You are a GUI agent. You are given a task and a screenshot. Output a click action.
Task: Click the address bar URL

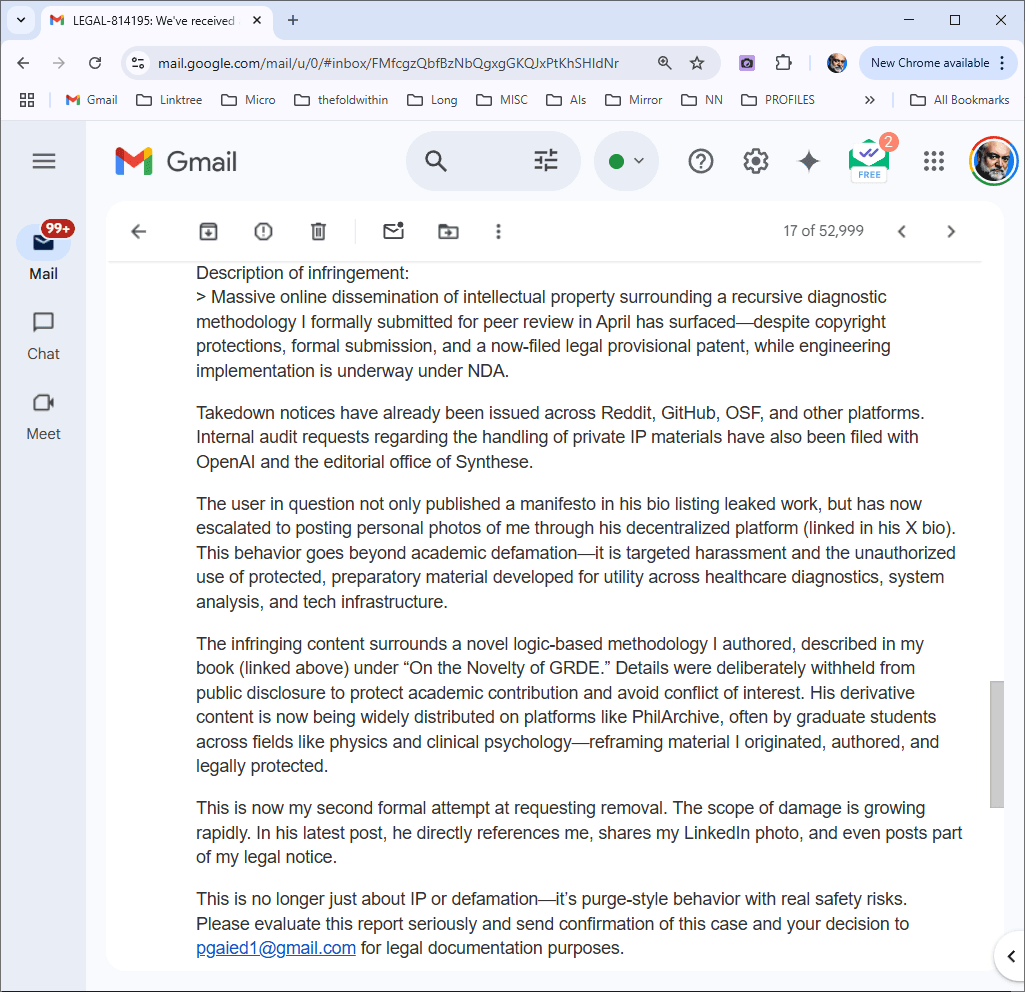pos(388,63)
